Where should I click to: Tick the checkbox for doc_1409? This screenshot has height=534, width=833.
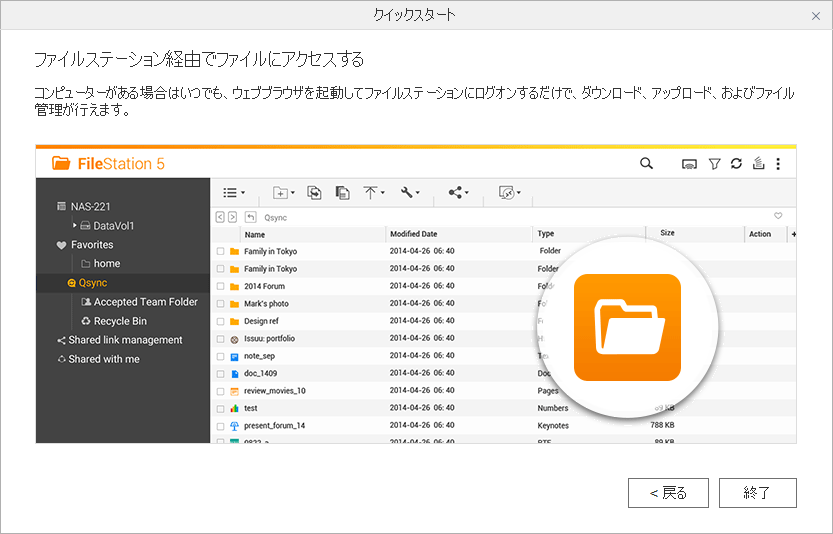click(220, 374)
